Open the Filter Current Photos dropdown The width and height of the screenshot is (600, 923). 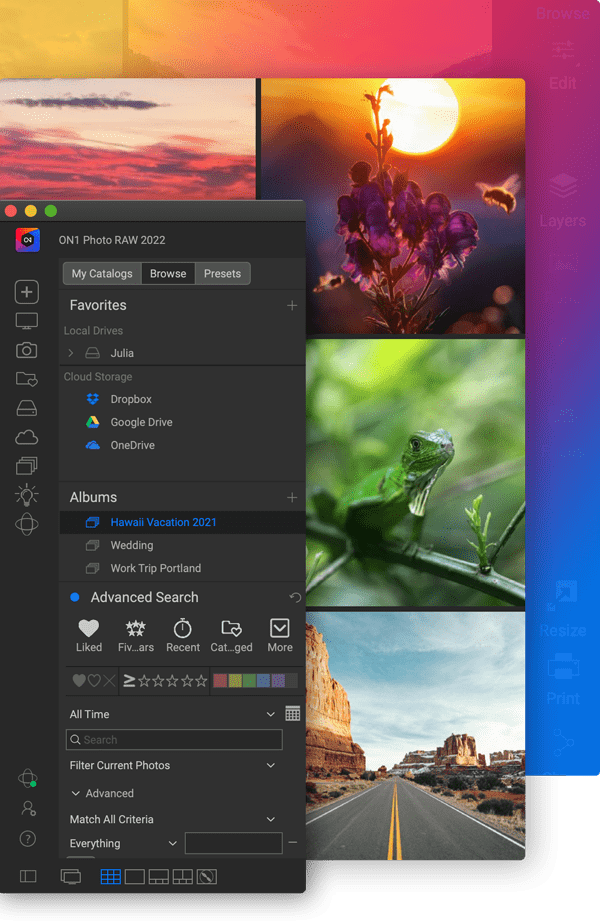coord(172,765)
